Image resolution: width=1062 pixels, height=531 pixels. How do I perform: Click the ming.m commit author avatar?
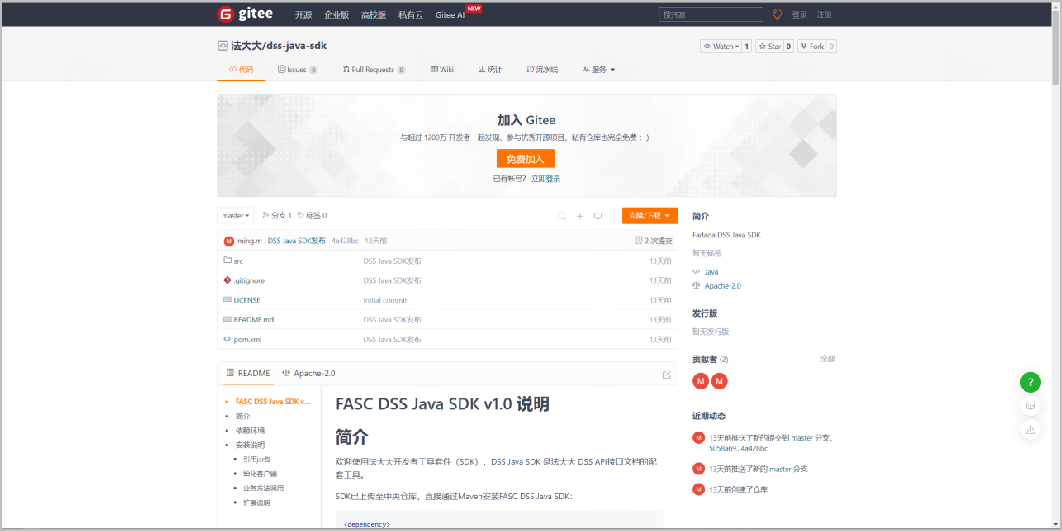pyautogui.click(x=228, y=240)
